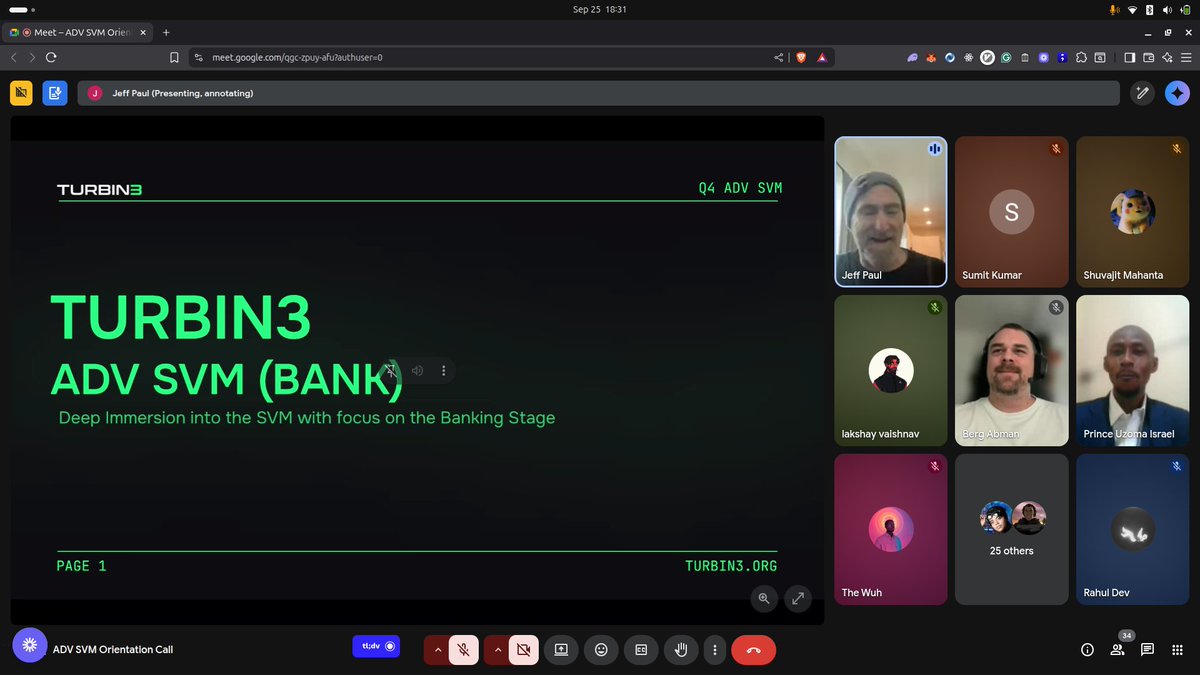Go forward in browser history
Image resolution: width=1200 pixels, height=675 pixels.
[x=33, y=57]
